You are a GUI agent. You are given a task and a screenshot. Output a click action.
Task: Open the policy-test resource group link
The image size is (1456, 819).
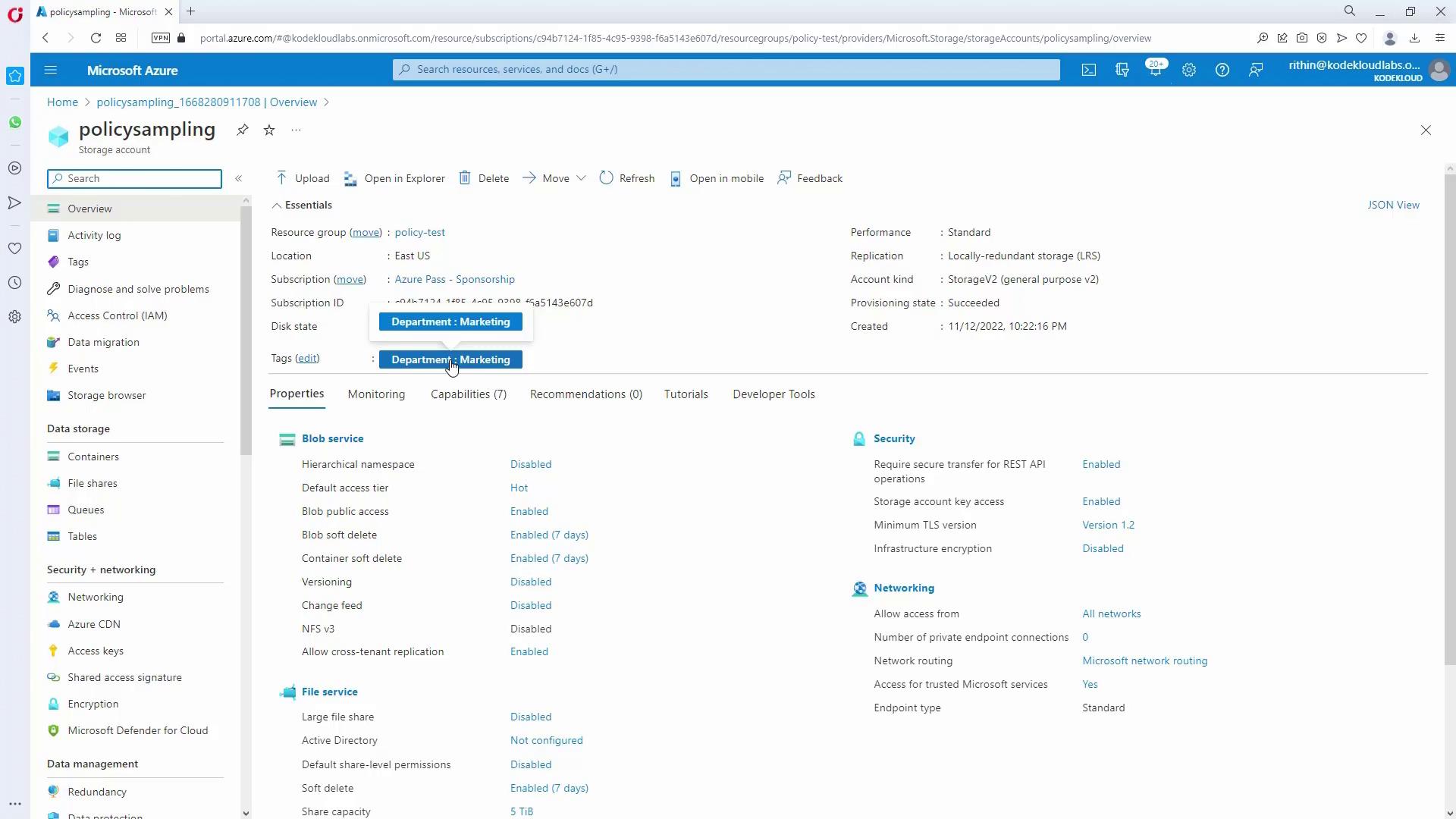(x=419, y=233)
